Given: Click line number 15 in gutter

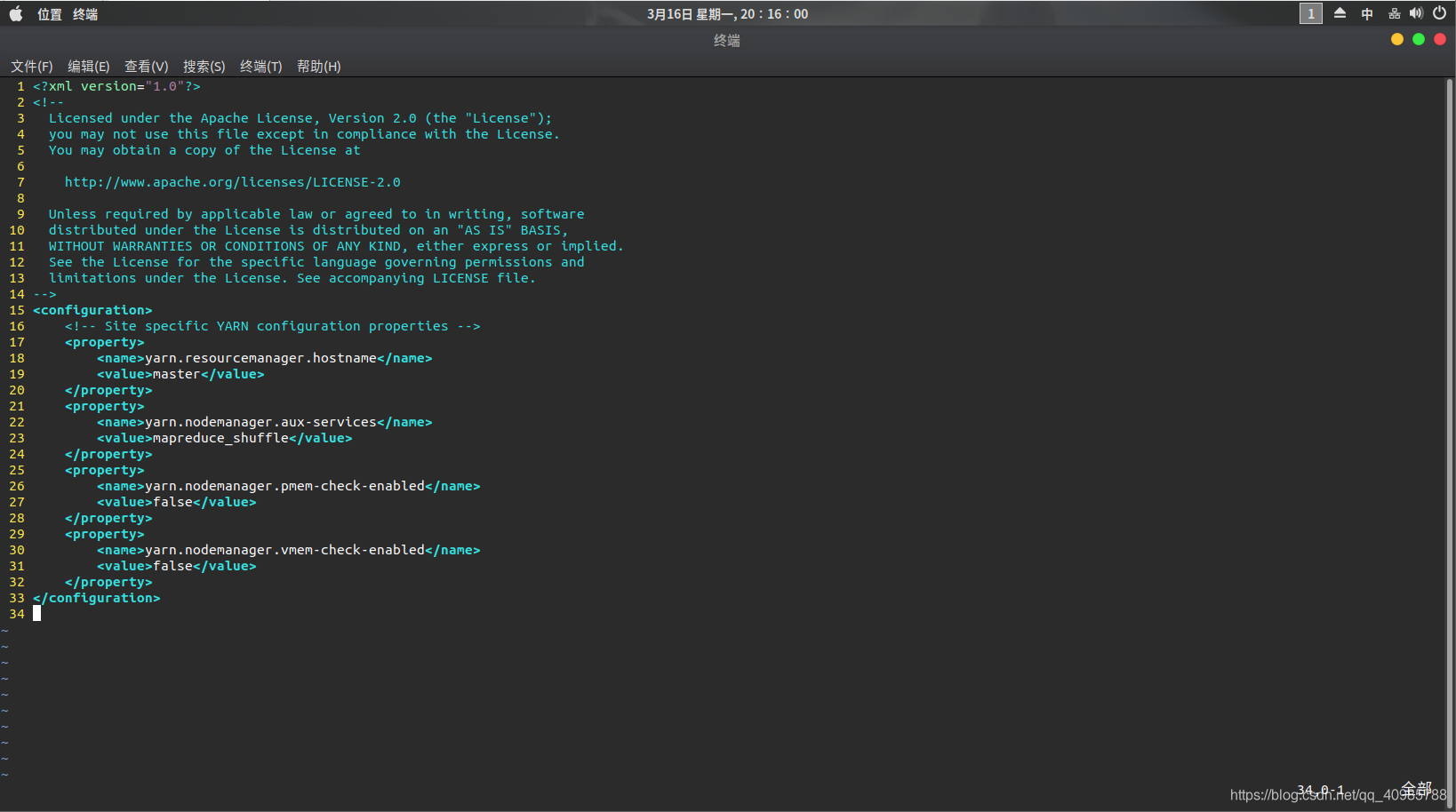Looking at the screenshot, I should point(17,310).
